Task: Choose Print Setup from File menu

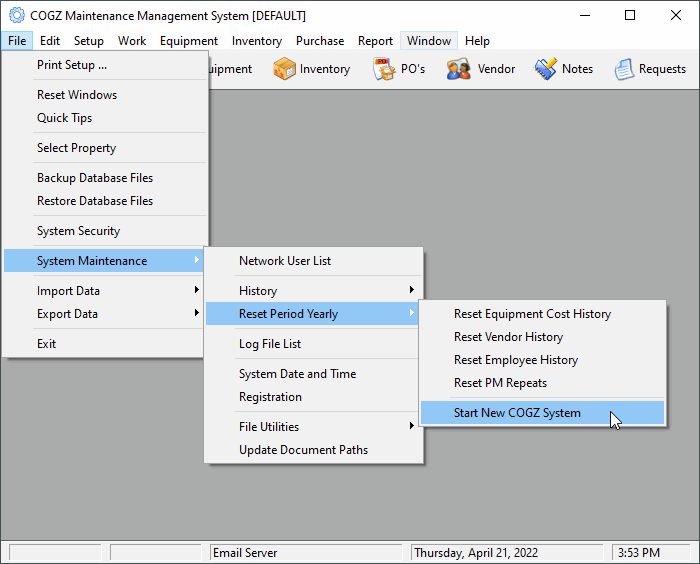Action: click(106, 65)
